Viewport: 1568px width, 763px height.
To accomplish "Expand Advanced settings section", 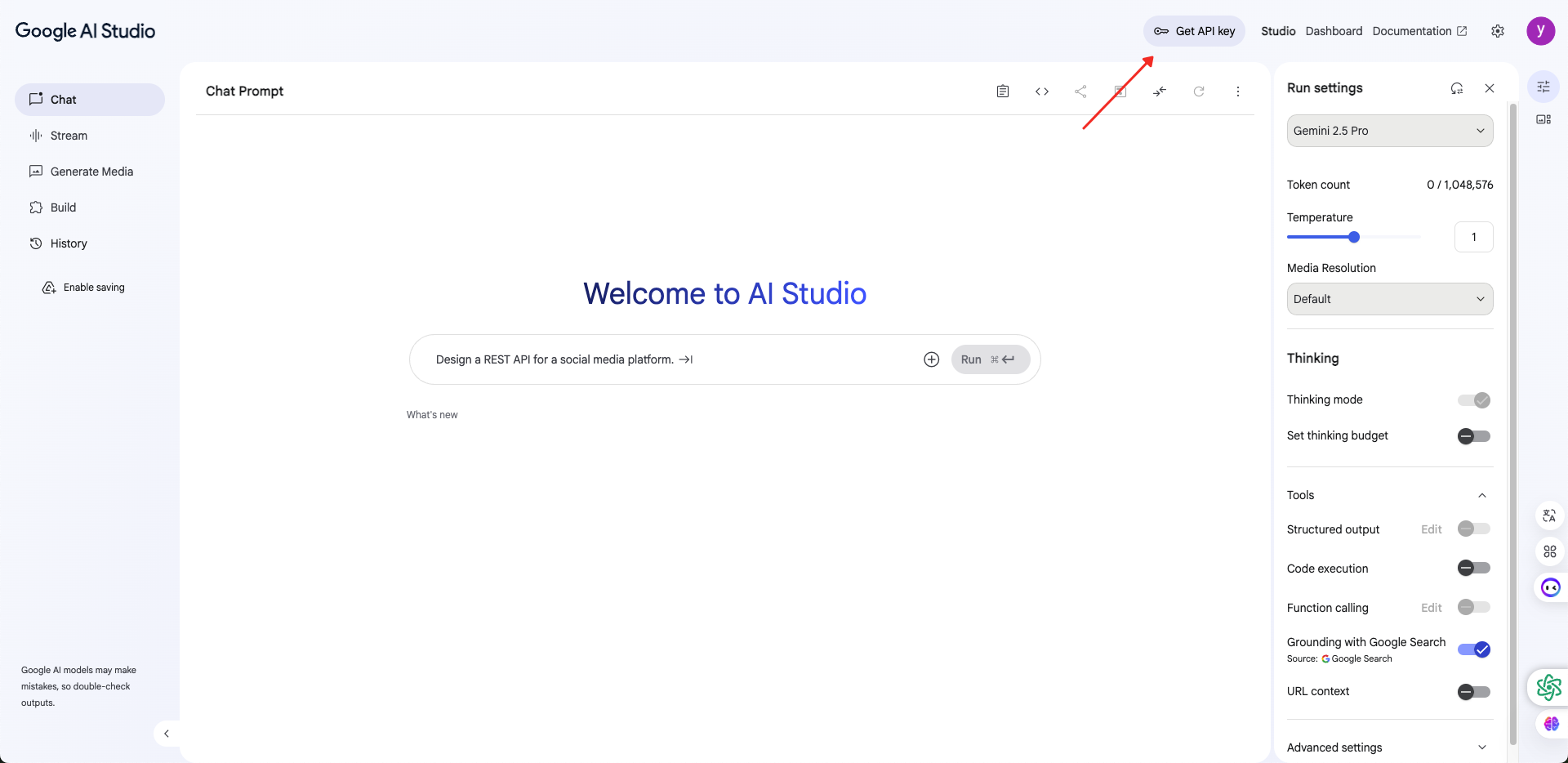I will point(1390,747).
